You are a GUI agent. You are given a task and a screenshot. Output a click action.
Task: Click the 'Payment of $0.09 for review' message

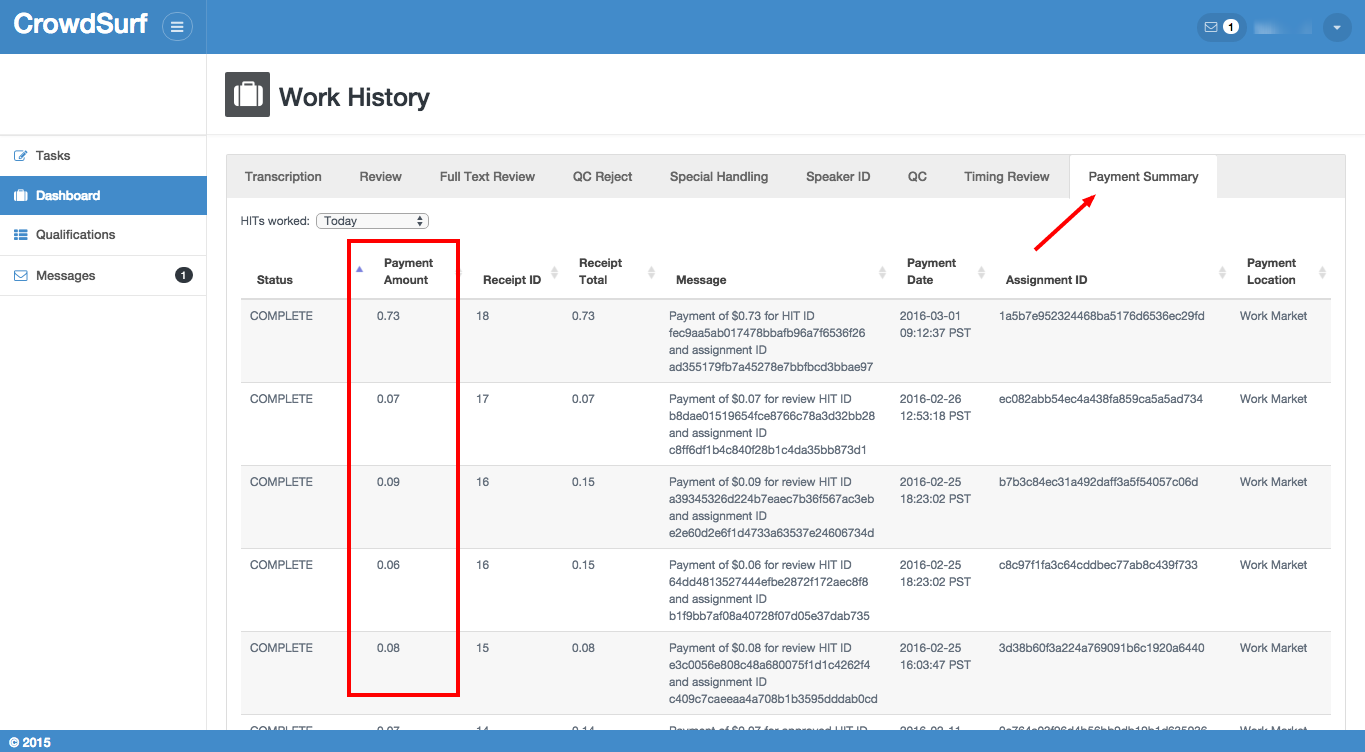coord(772,508)
